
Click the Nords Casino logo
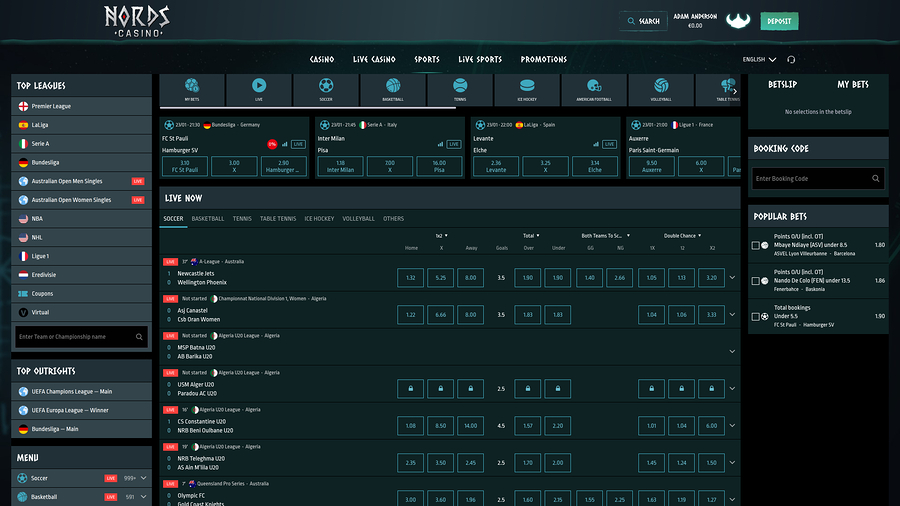(137, 21)
